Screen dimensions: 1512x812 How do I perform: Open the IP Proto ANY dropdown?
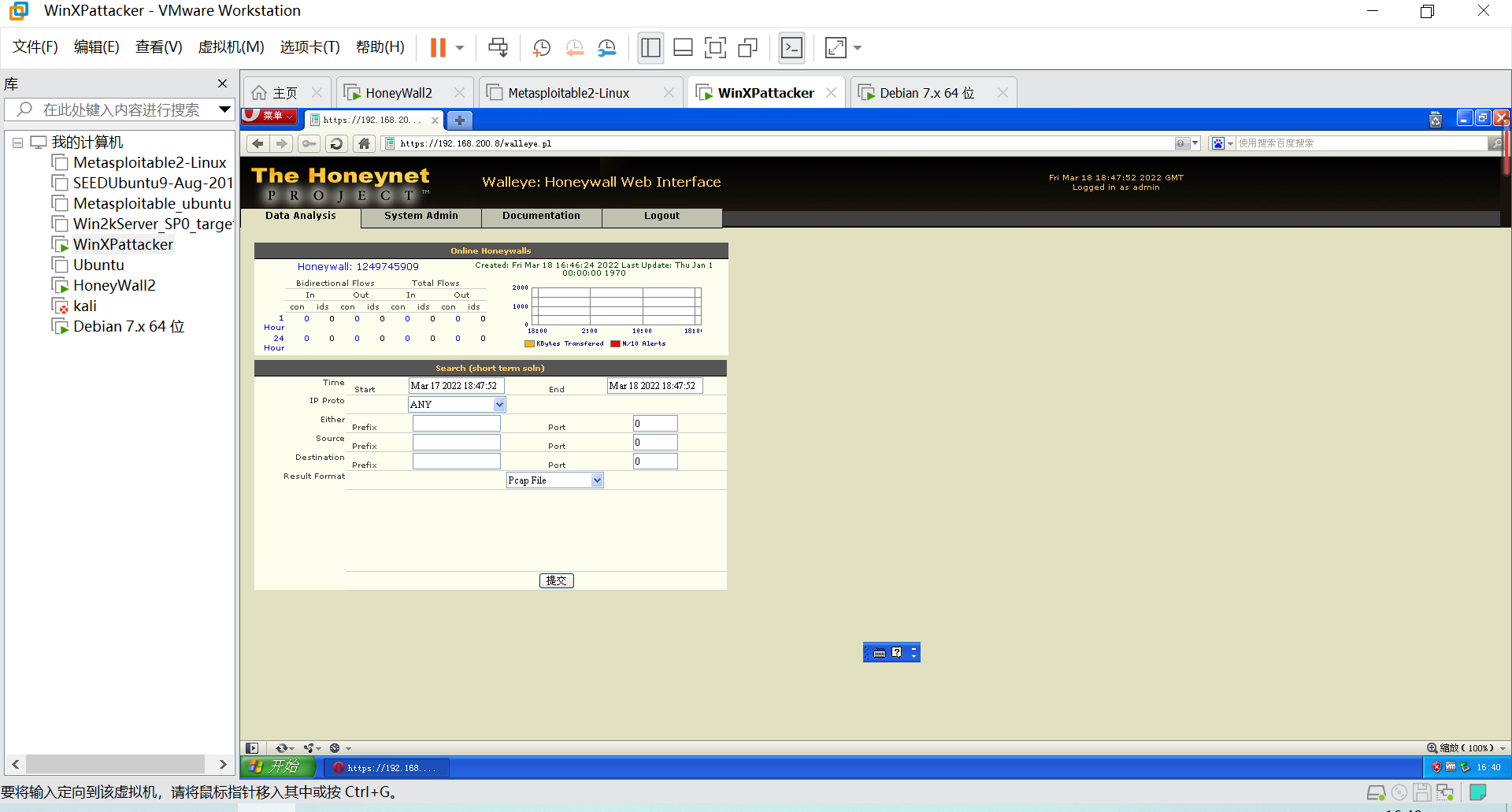point(457,405)
